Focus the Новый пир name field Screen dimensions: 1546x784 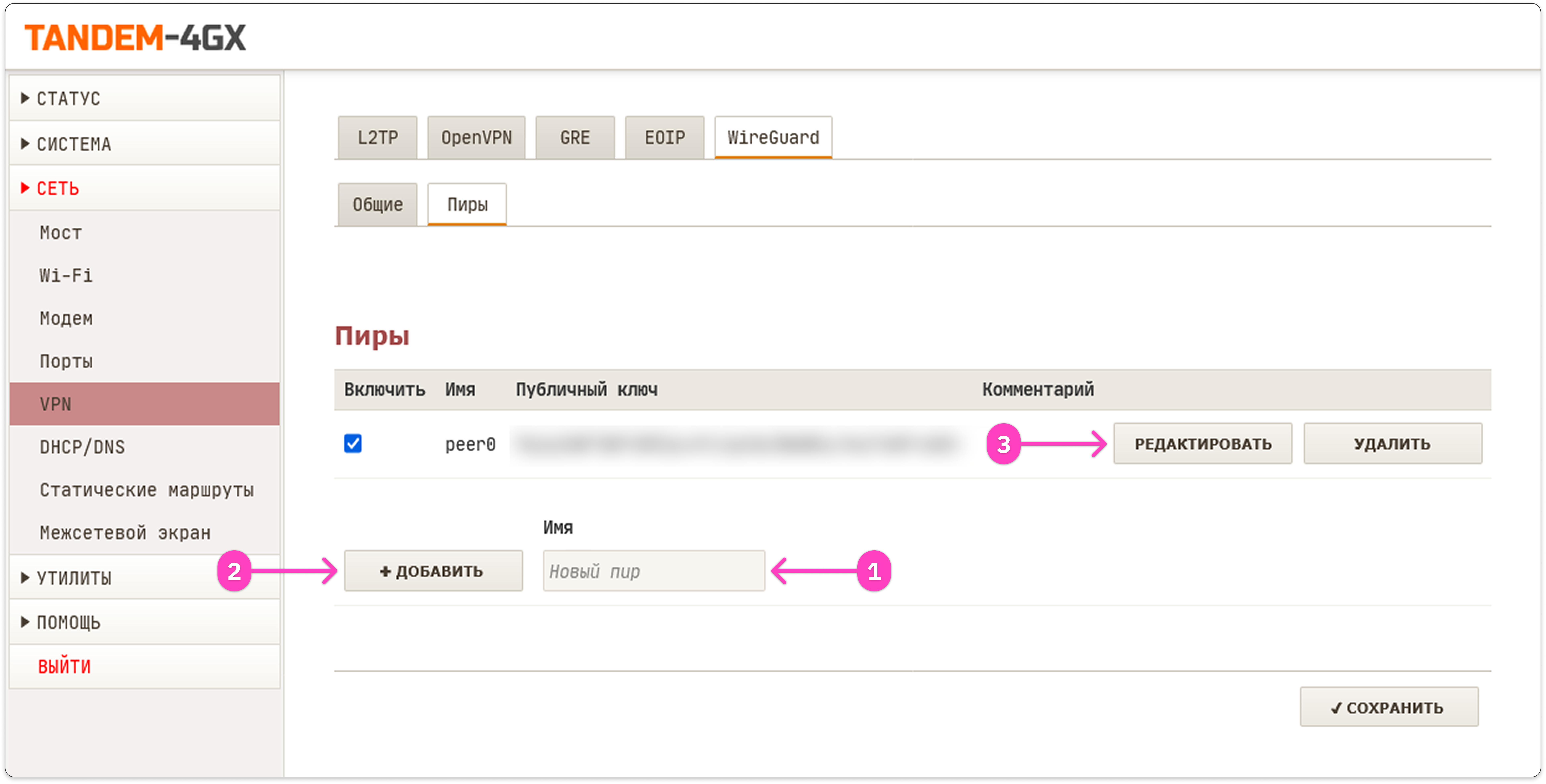[654, 571]
